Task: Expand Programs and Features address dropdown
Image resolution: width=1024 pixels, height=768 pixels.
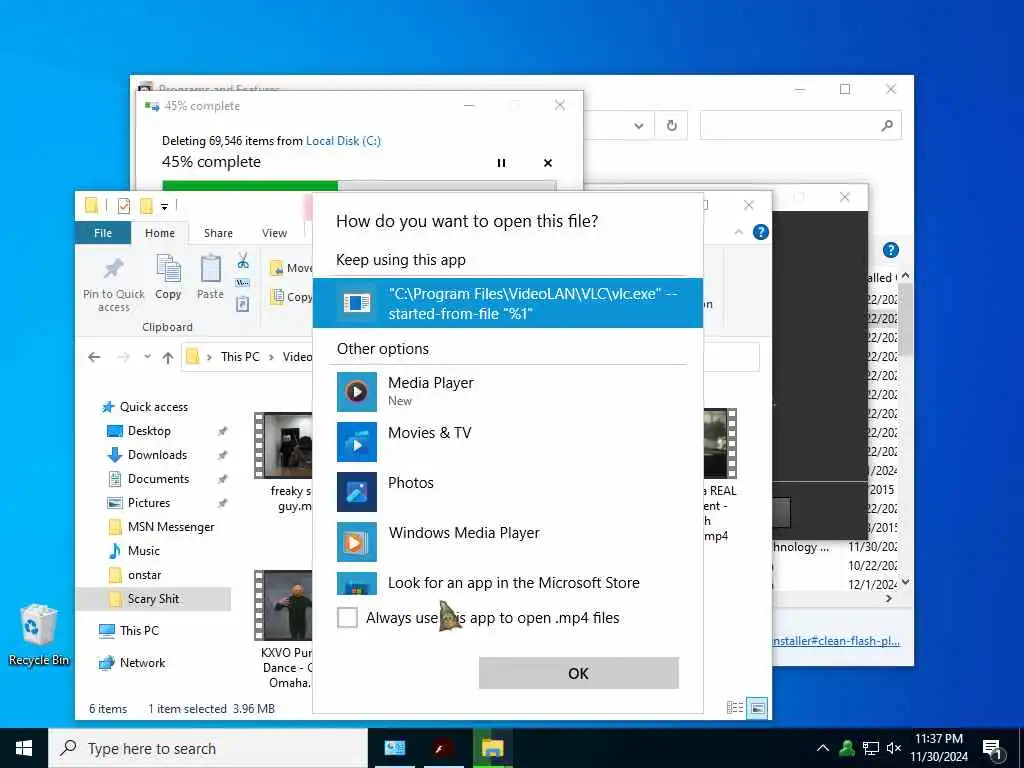Action: coord(639,125)
